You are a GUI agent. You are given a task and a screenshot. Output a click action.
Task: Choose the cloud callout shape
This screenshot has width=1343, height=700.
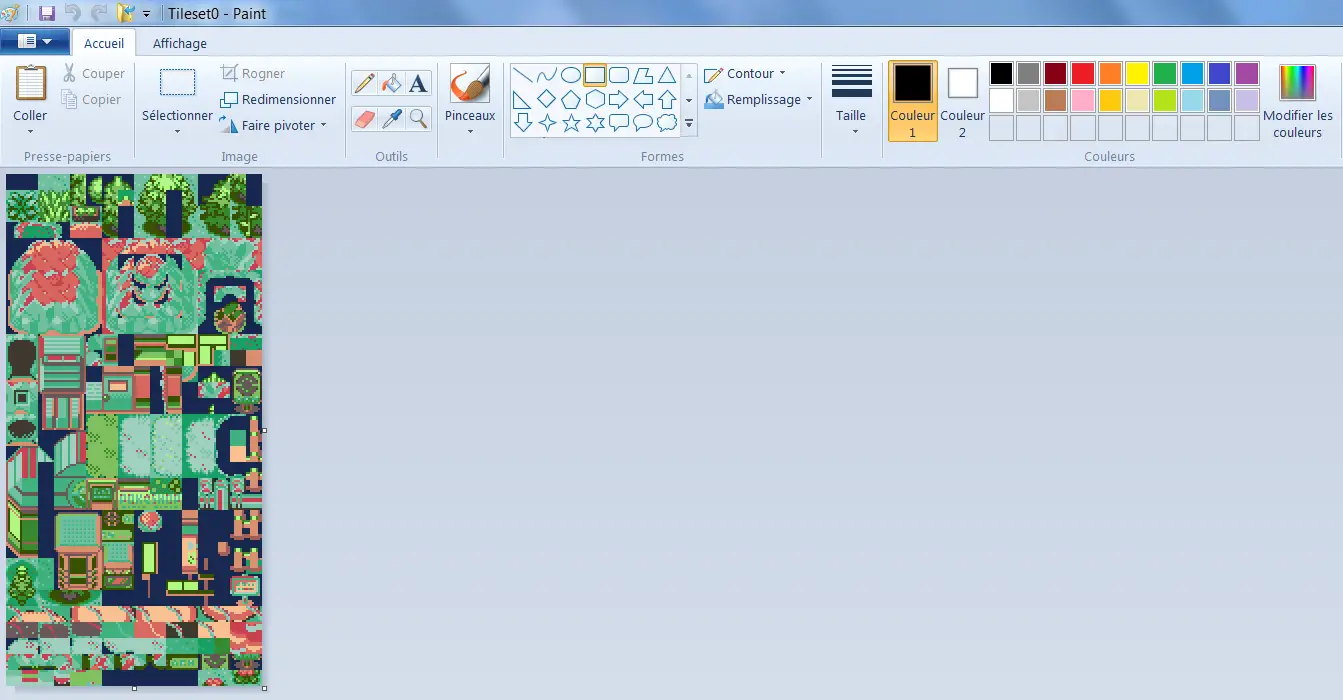click(667, 123)
